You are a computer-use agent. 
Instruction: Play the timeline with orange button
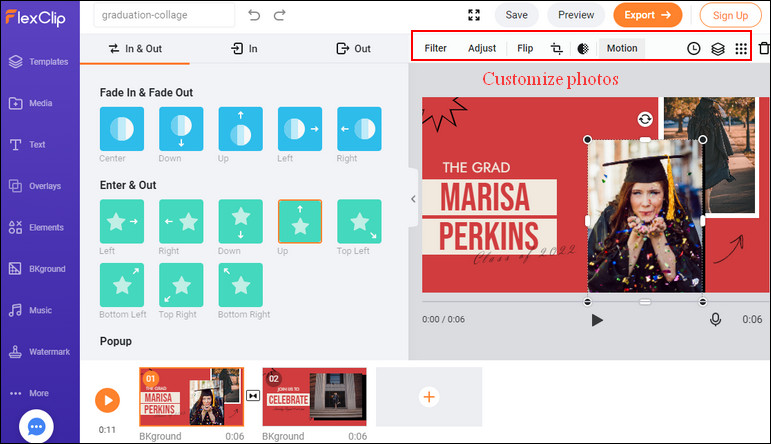coord(107,400)
